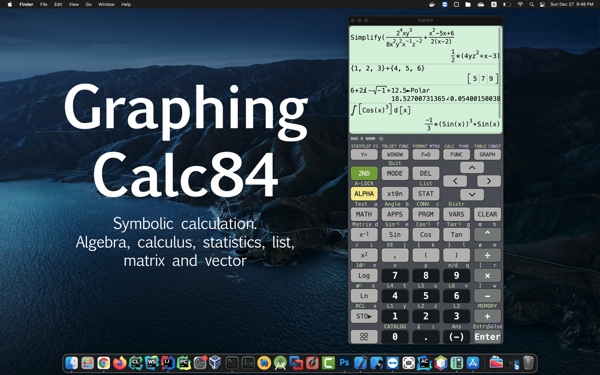This screenshot has width=600, height=375.
Task: Click the CLEAR key
Action: click(x=487, y=214)
